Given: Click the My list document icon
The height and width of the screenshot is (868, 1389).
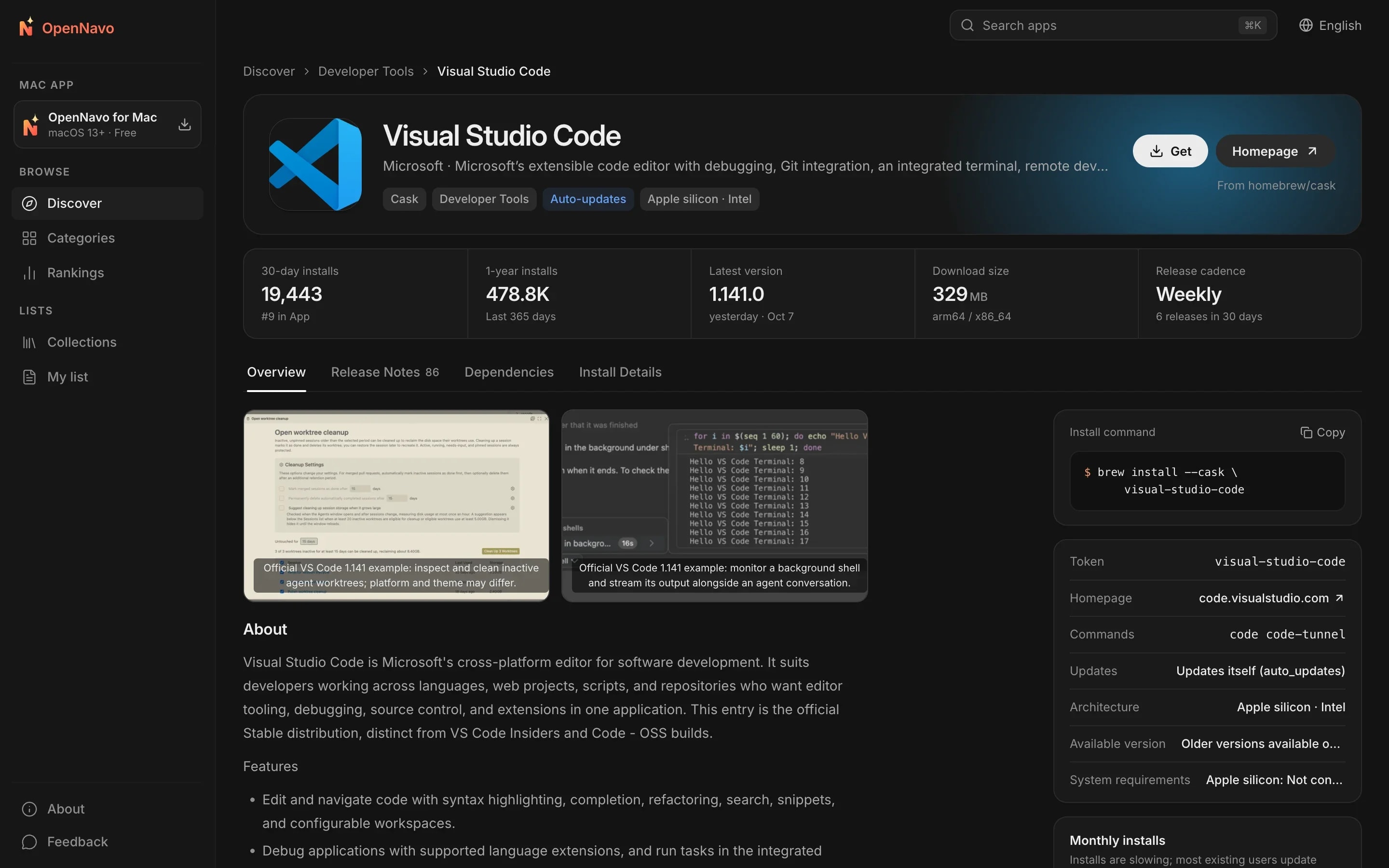Looking at the screenshot, I should (x=29, y=377).
